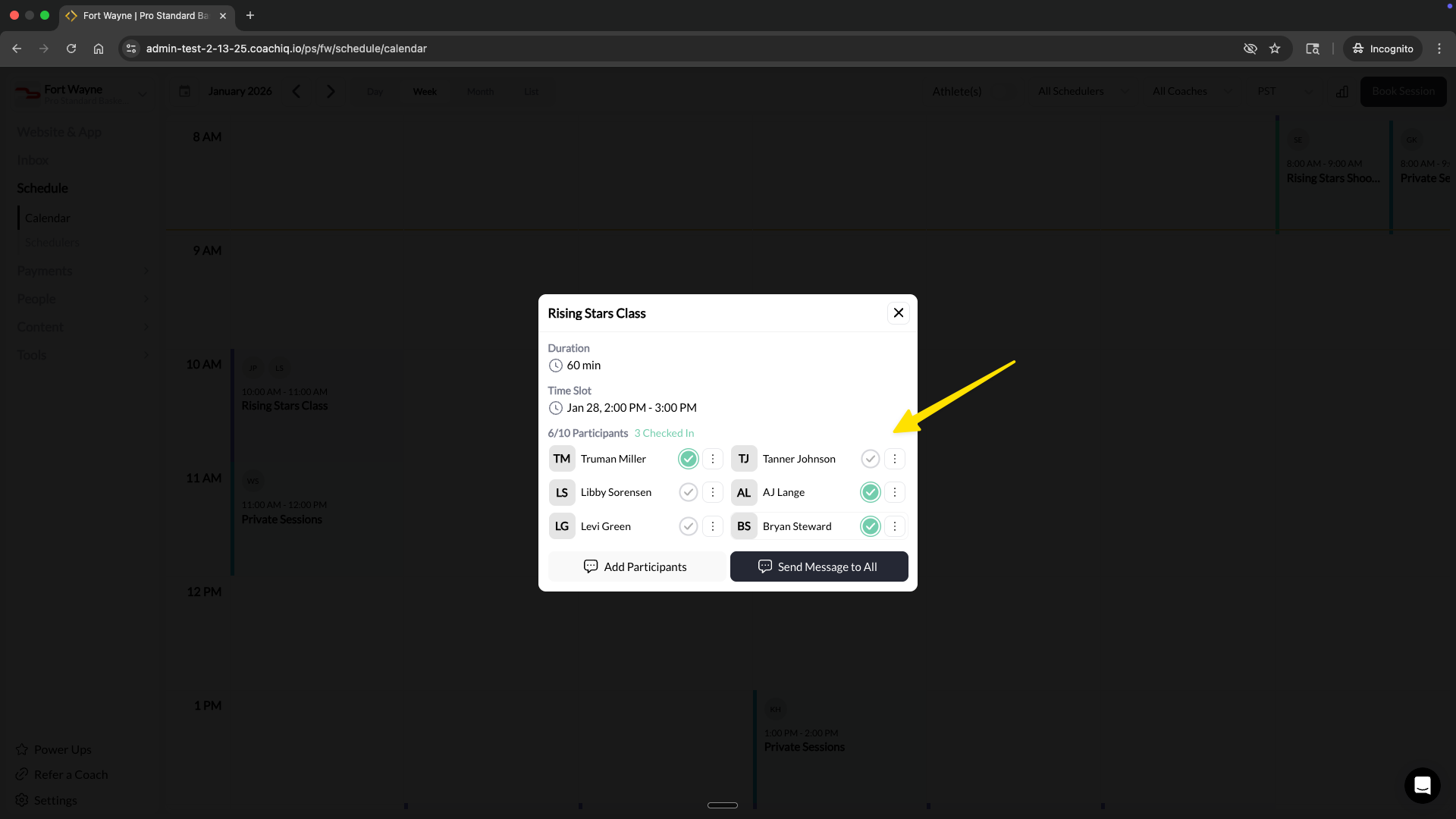The width and height of the screenshot is (1456, 819).
Task: Bookmark this page with star icon
Action: point(1275,49)
